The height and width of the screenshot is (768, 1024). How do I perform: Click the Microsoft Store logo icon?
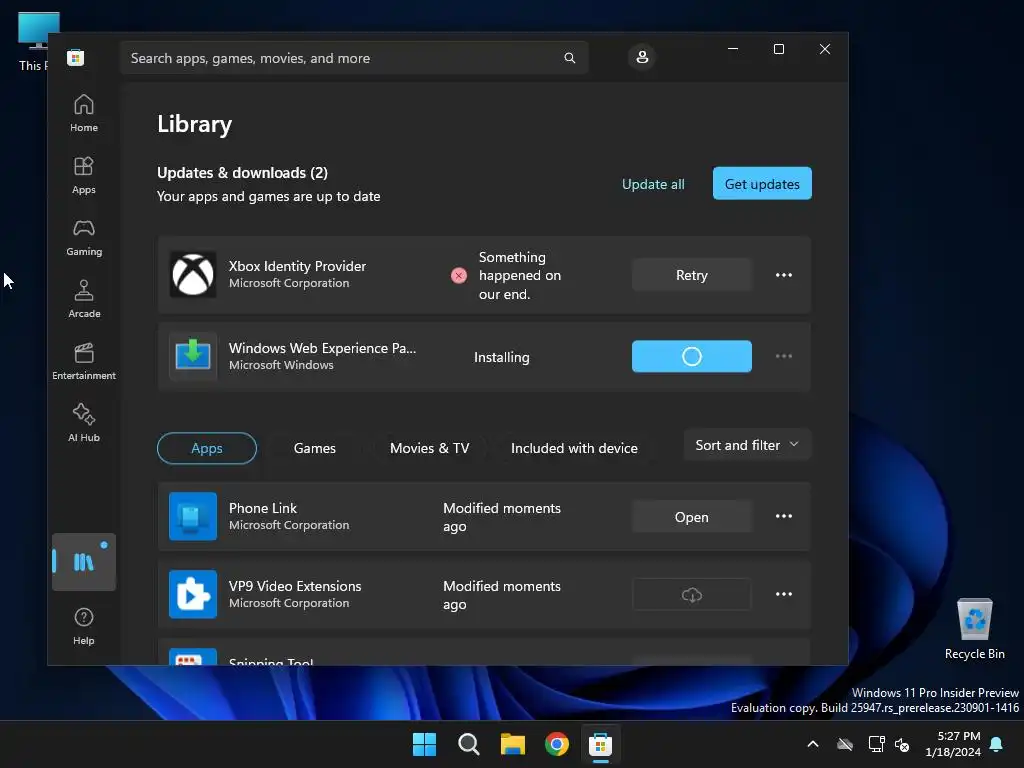76,57
